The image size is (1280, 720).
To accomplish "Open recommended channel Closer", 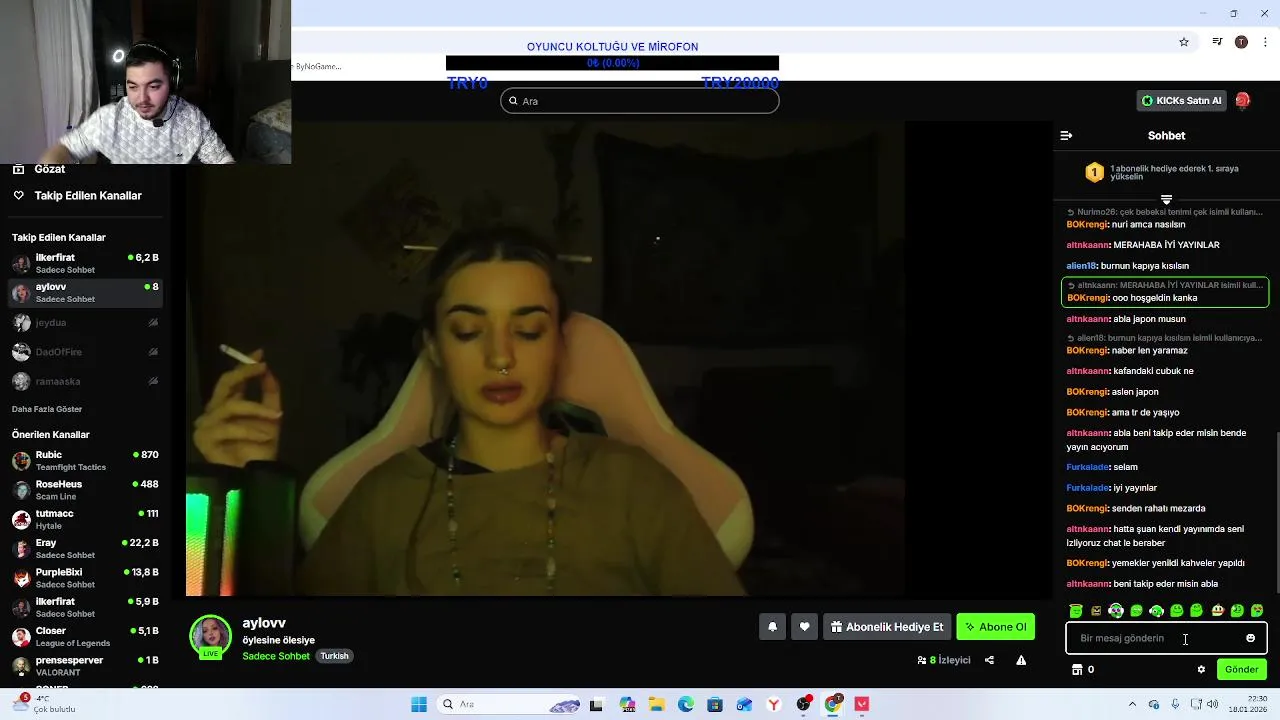I will click(x=85, y=636).
